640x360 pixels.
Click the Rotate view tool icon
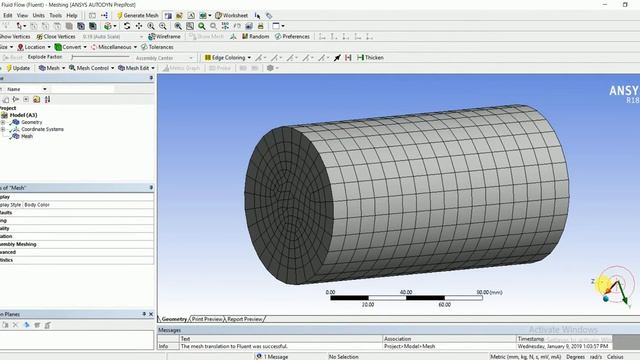coord(127,26)
